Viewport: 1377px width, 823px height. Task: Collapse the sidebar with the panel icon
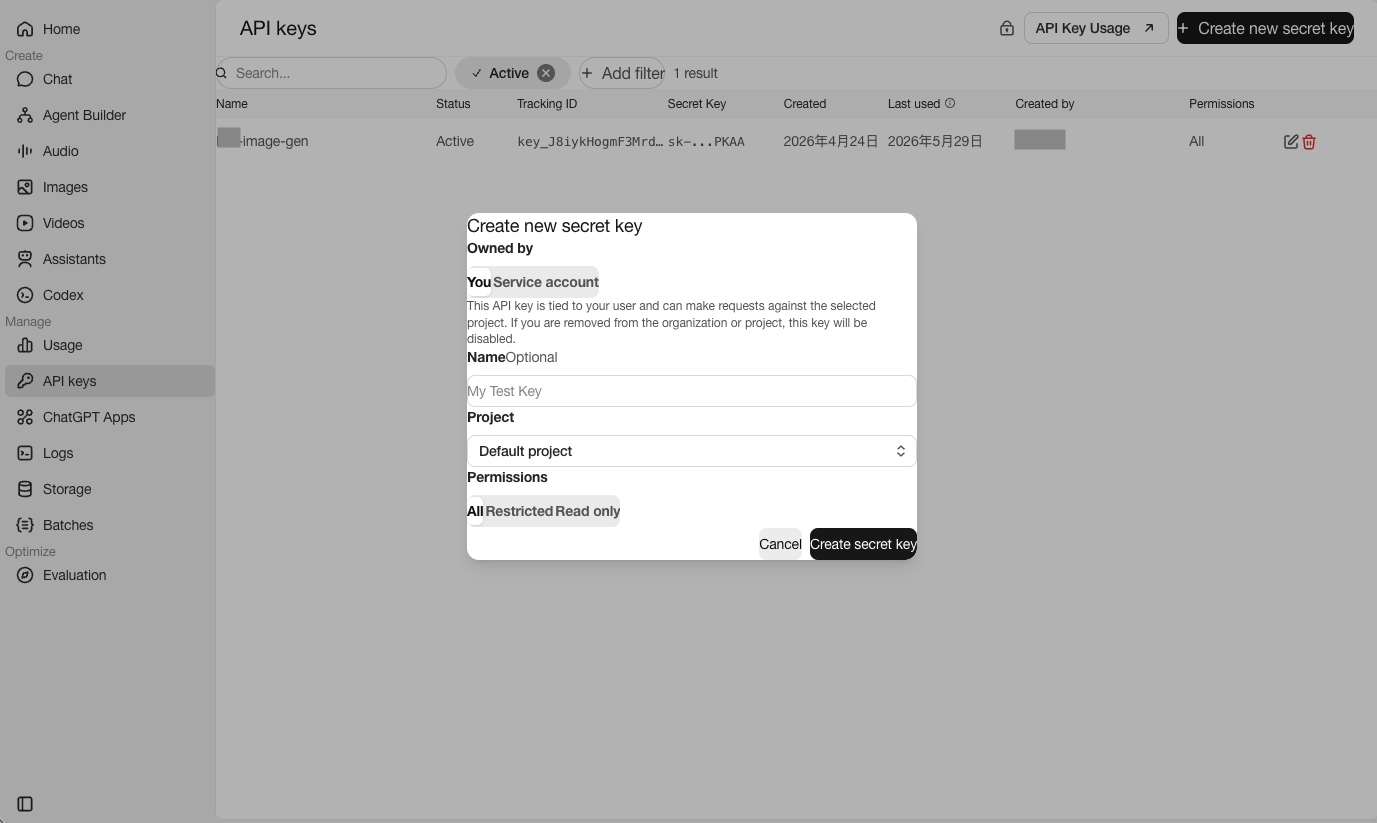pyautogui.click(x=25, y=804)
